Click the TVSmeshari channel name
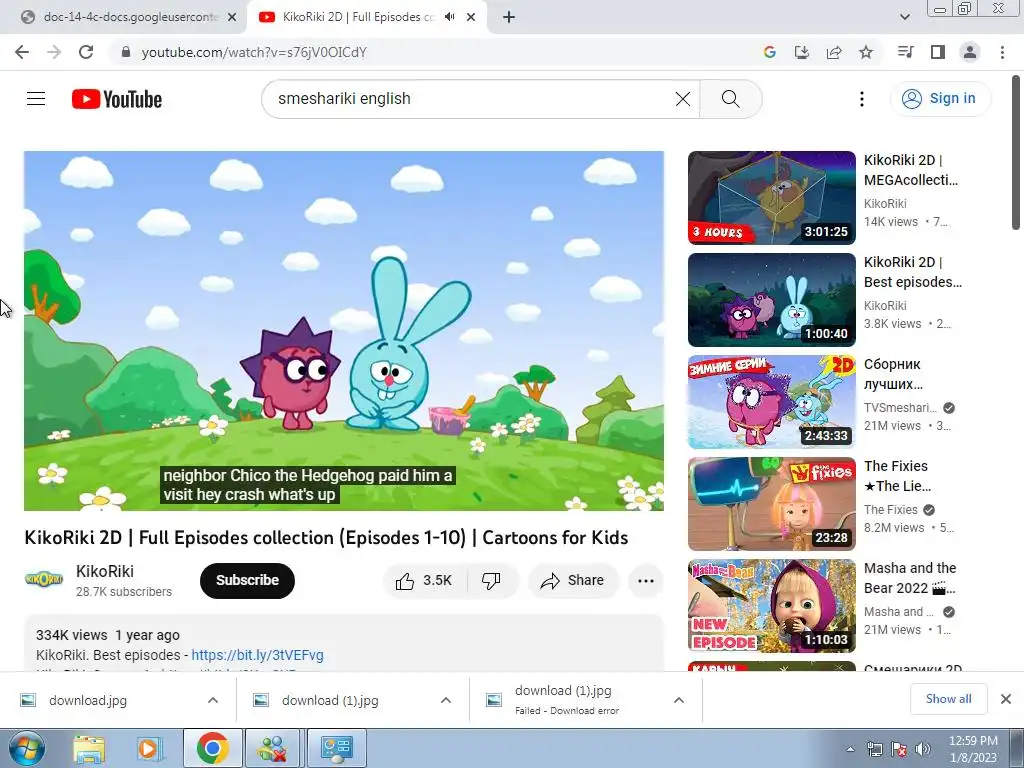The height and width of the screenshot is (768, 1024). pos(901,408)
